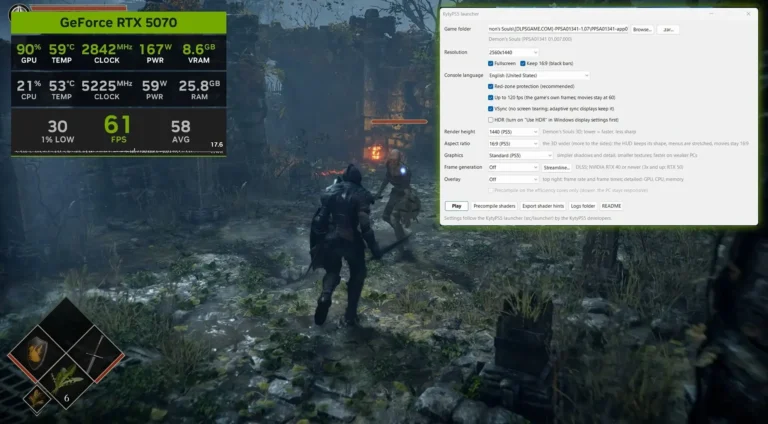Open the Resolution dropdown showing 2560x1440
Screen dimensions: 768x424
coord(513,52)
